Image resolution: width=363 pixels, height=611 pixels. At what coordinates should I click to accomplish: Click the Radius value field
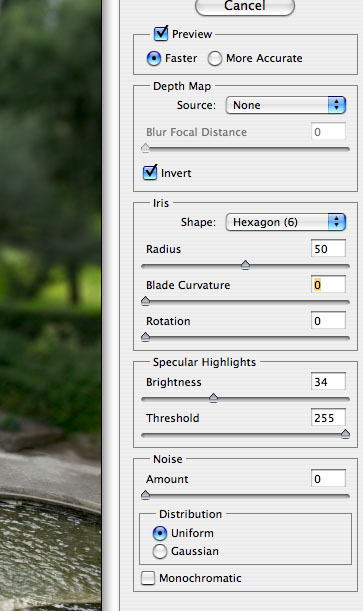click(328, 249)
